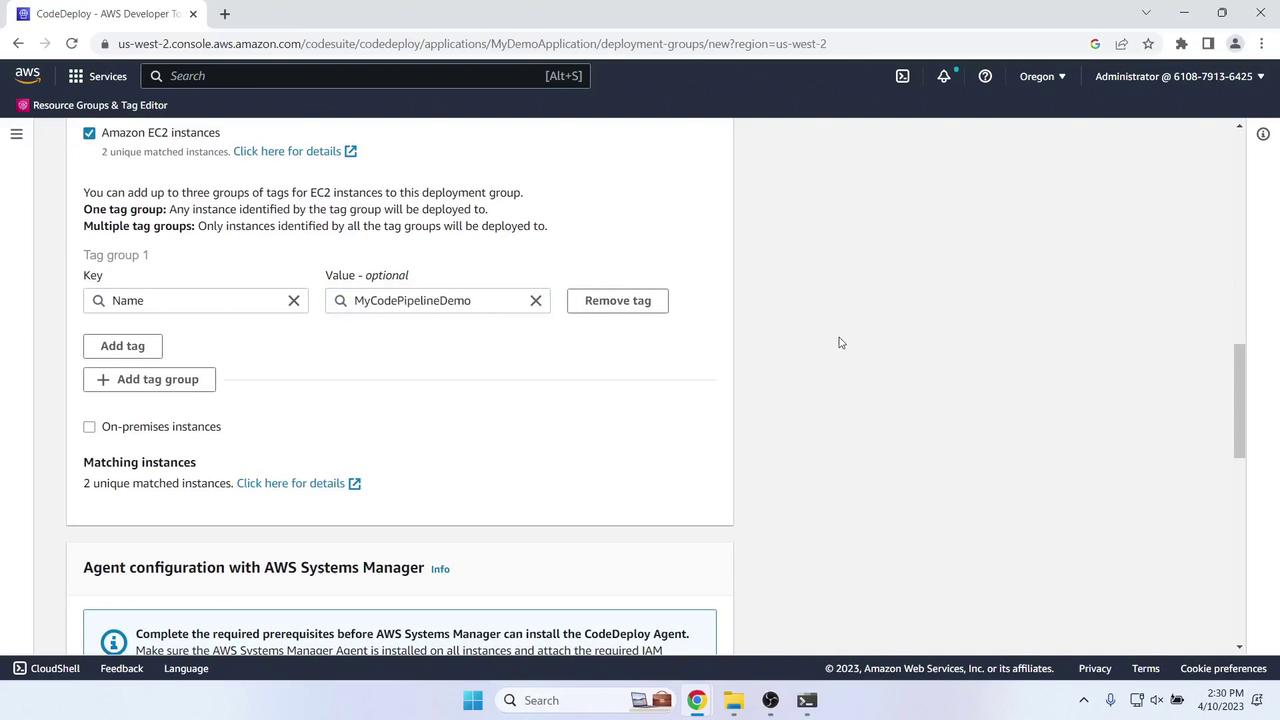The height and width of the screenshot is (720, 1280).
Task: Open the Terms link
Action: click(x=1146, y=669)
